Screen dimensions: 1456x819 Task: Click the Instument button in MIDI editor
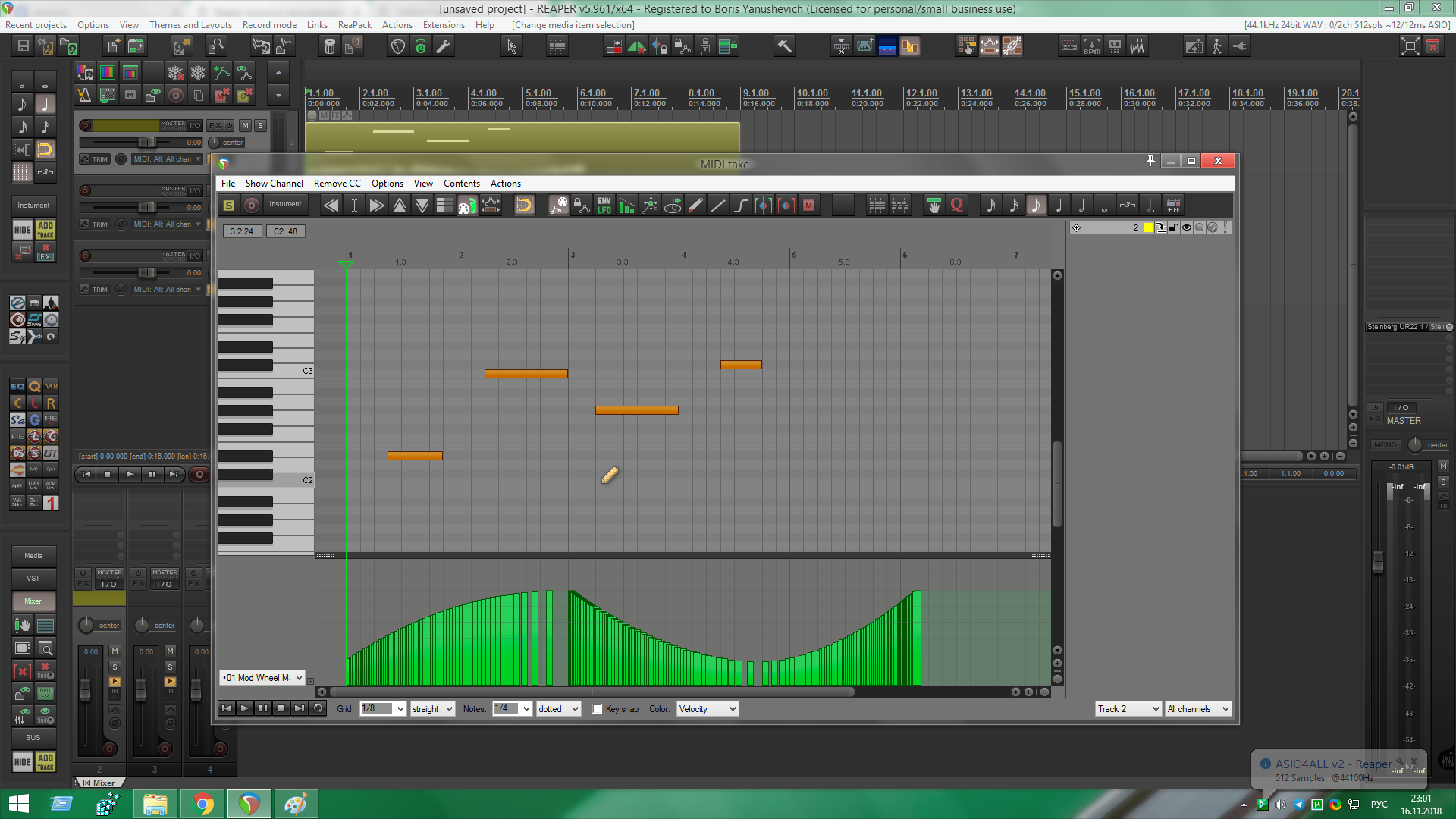coord(285,204)
